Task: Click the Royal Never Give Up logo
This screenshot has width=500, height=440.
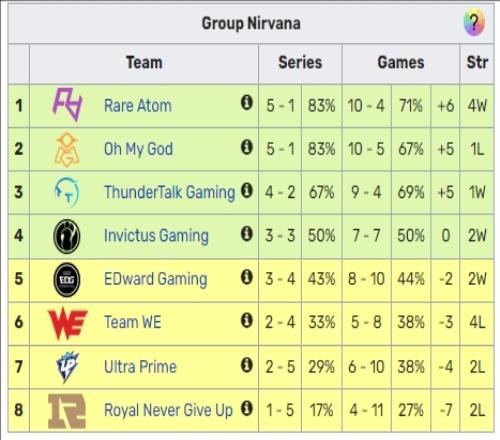Action: click(x=67, y=411)
